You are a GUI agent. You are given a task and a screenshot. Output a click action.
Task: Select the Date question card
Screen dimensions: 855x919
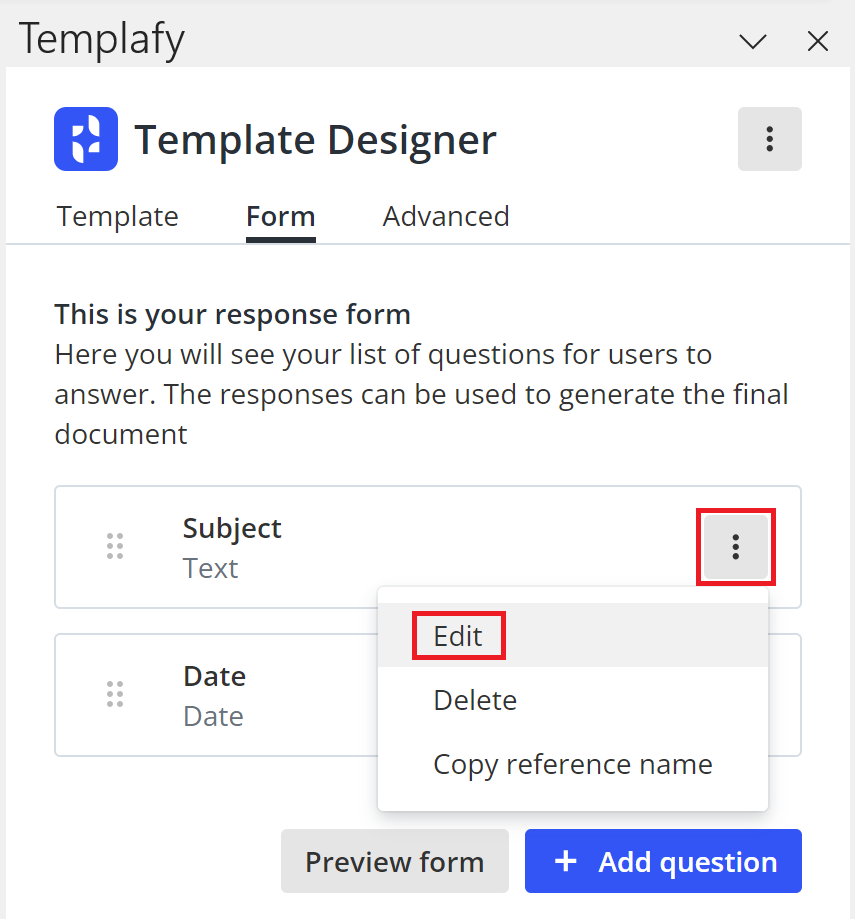point(428,695)
